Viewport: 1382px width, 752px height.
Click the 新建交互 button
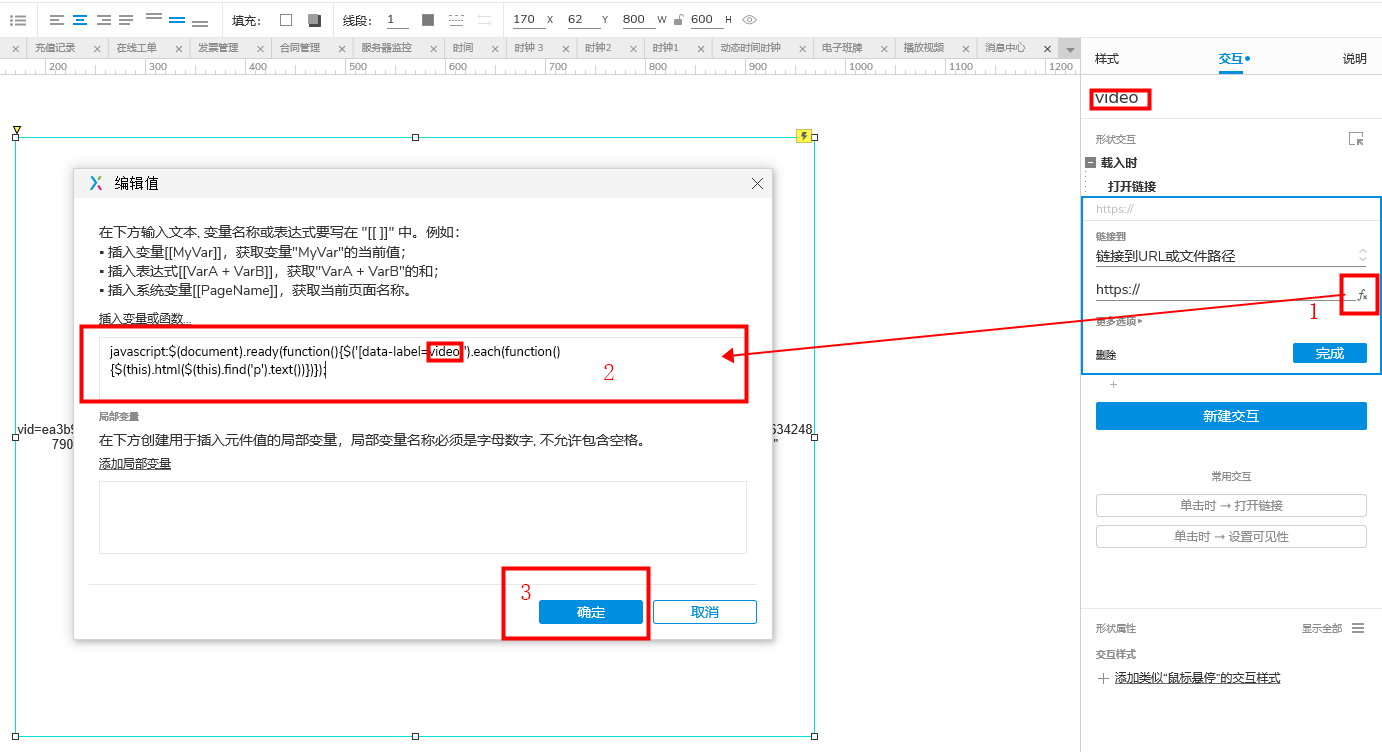[1230, 415]
